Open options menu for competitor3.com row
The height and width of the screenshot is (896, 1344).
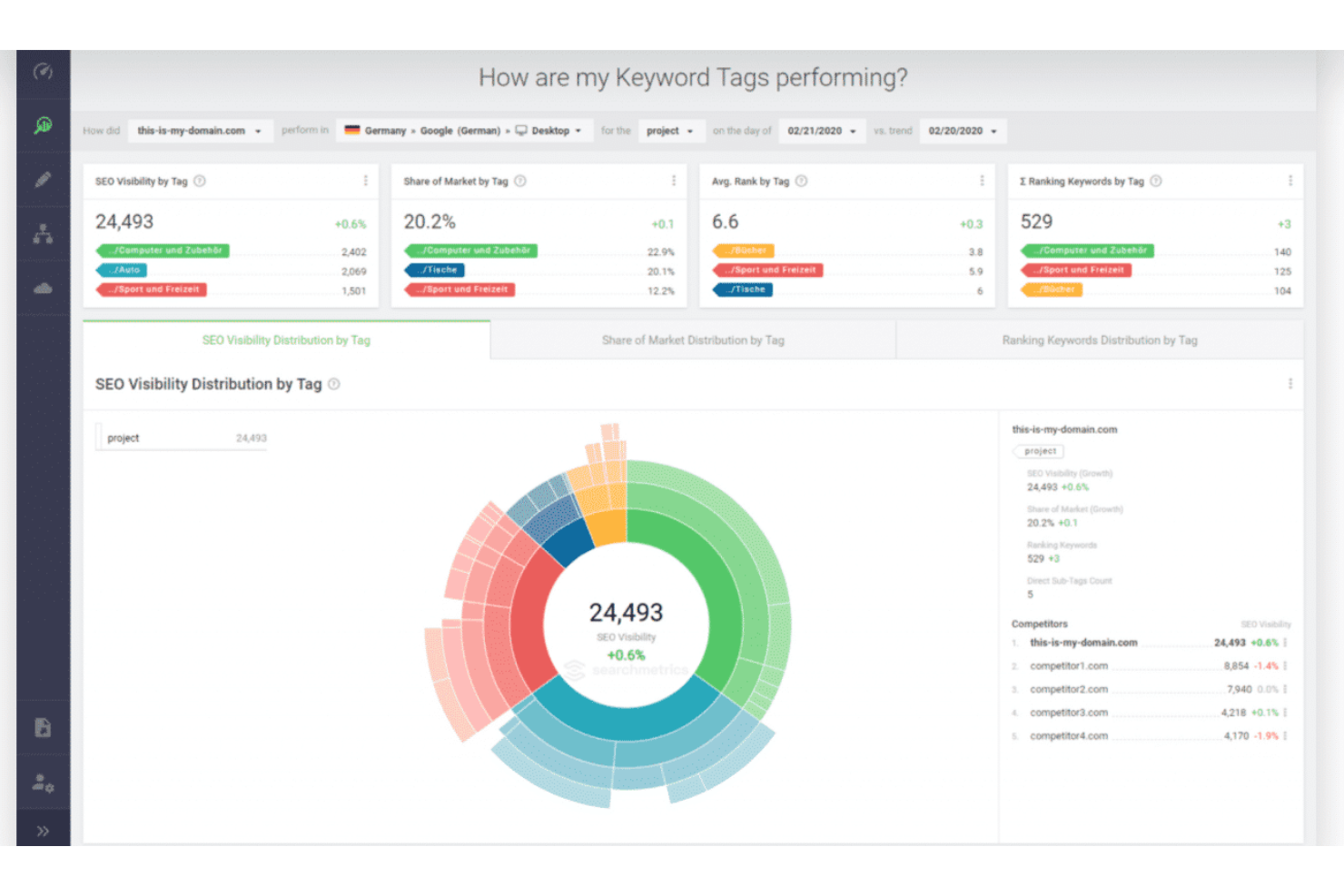(1286, 713)
